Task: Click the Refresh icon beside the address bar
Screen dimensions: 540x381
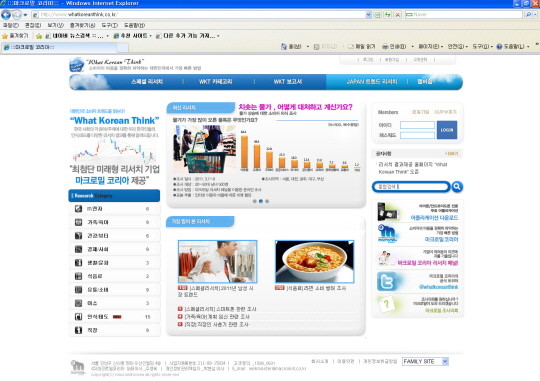Action: 388,15
